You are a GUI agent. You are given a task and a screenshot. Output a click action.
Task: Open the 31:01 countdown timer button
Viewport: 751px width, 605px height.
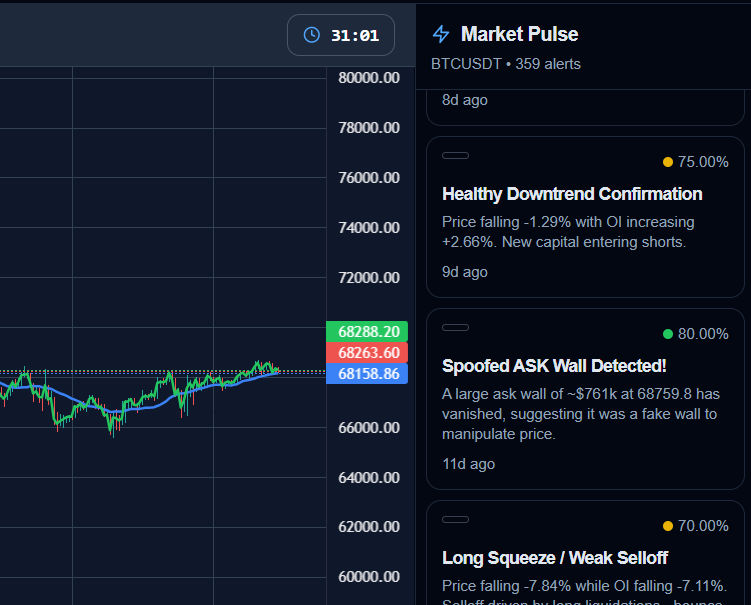pyautogui.click(x=341, y=35)
